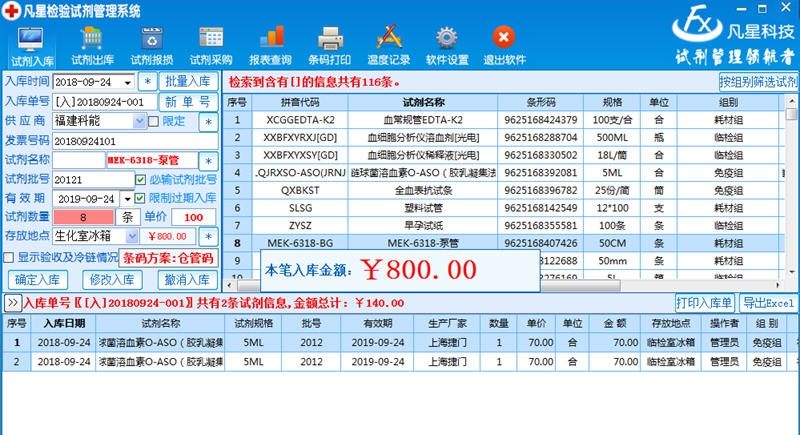
Task: Click the reagent list horizontal scrollbar
Action: 429,285
